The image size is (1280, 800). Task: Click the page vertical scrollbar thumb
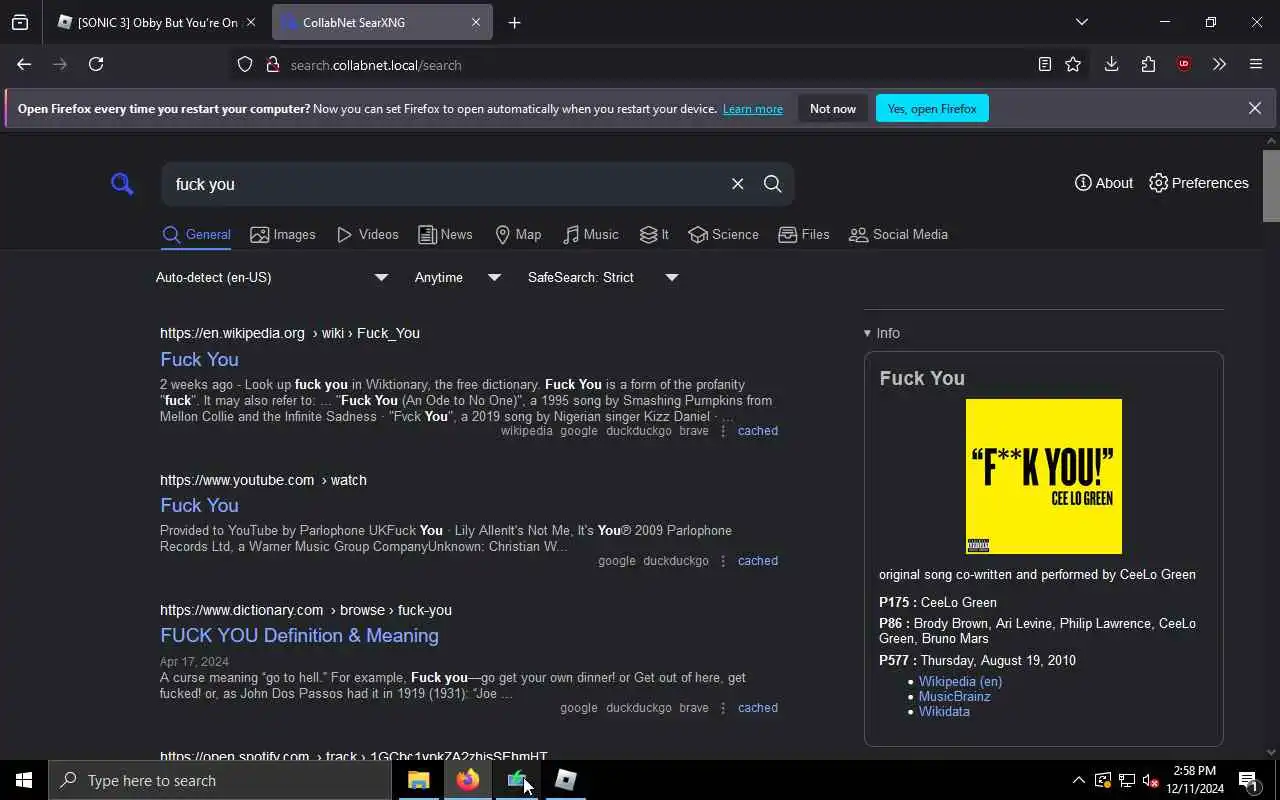point(1271,185)
